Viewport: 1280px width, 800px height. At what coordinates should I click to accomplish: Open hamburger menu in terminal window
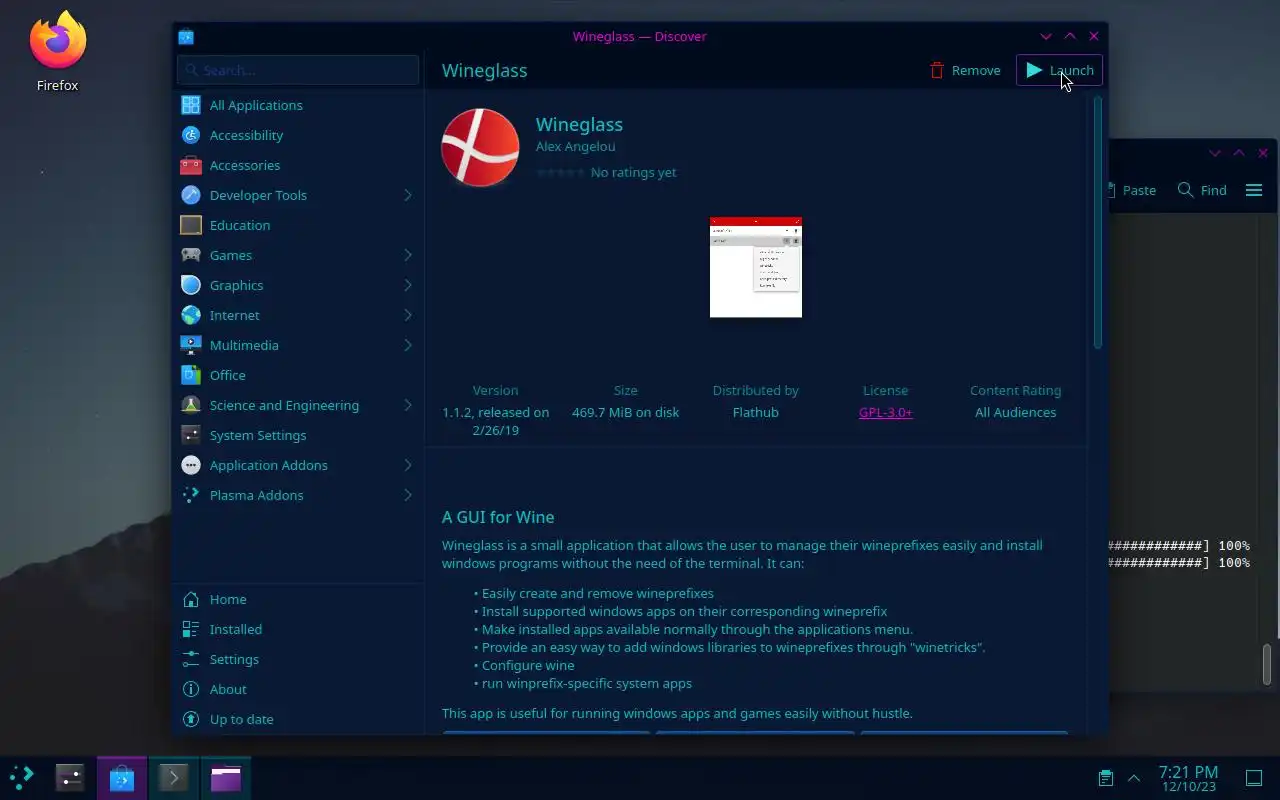pyautogui.click(x=1254, y=190)
